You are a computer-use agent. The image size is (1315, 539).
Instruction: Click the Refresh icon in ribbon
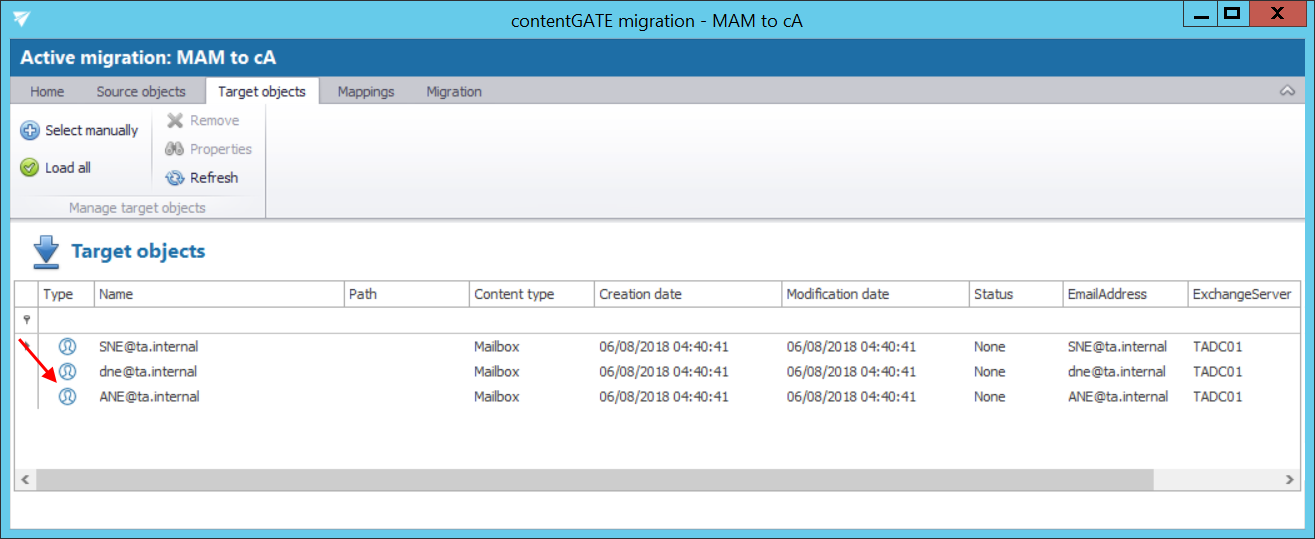point(175,178)
